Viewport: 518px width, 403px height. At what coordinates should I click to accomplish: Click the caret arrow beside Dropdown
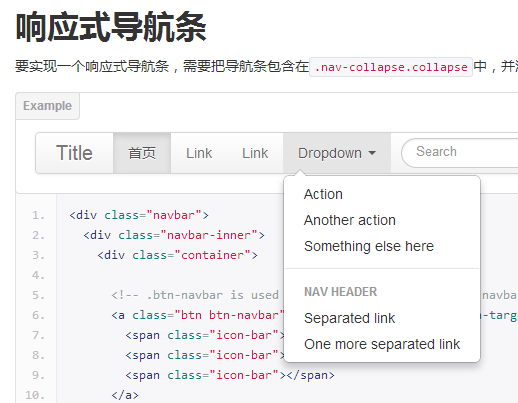coord(372,153)
